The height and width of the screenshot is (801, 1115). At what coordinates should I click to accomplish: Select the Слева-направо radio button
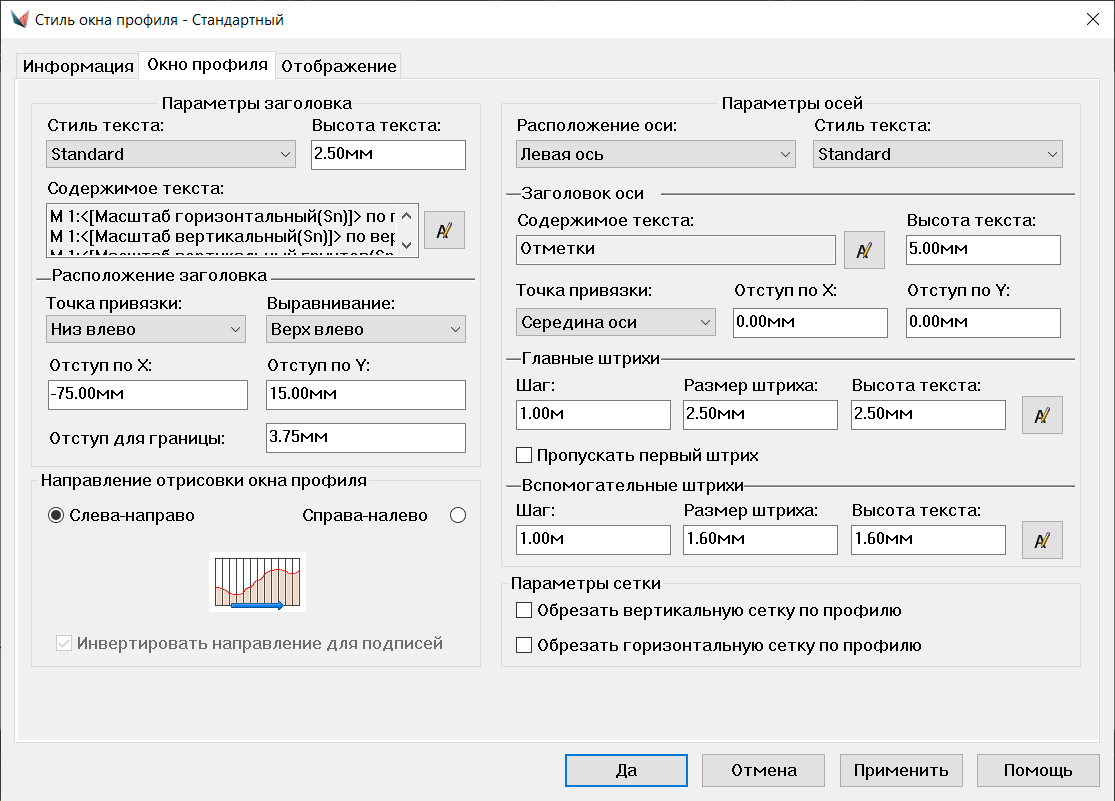click(x=57, y=516)
